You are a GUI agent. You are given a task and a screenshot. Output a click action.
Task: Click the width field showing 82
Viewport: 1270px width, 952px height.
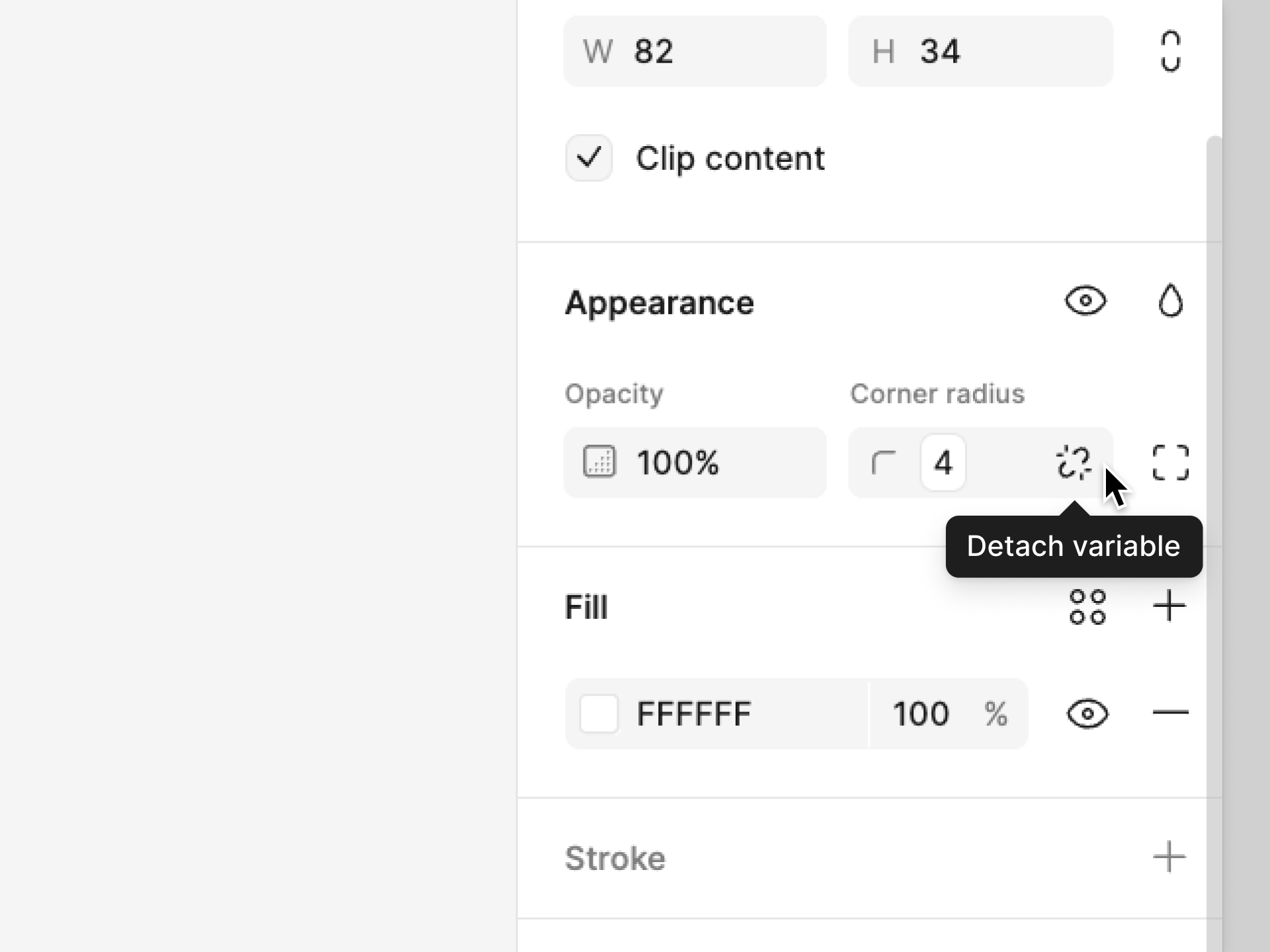pos(695,52)
